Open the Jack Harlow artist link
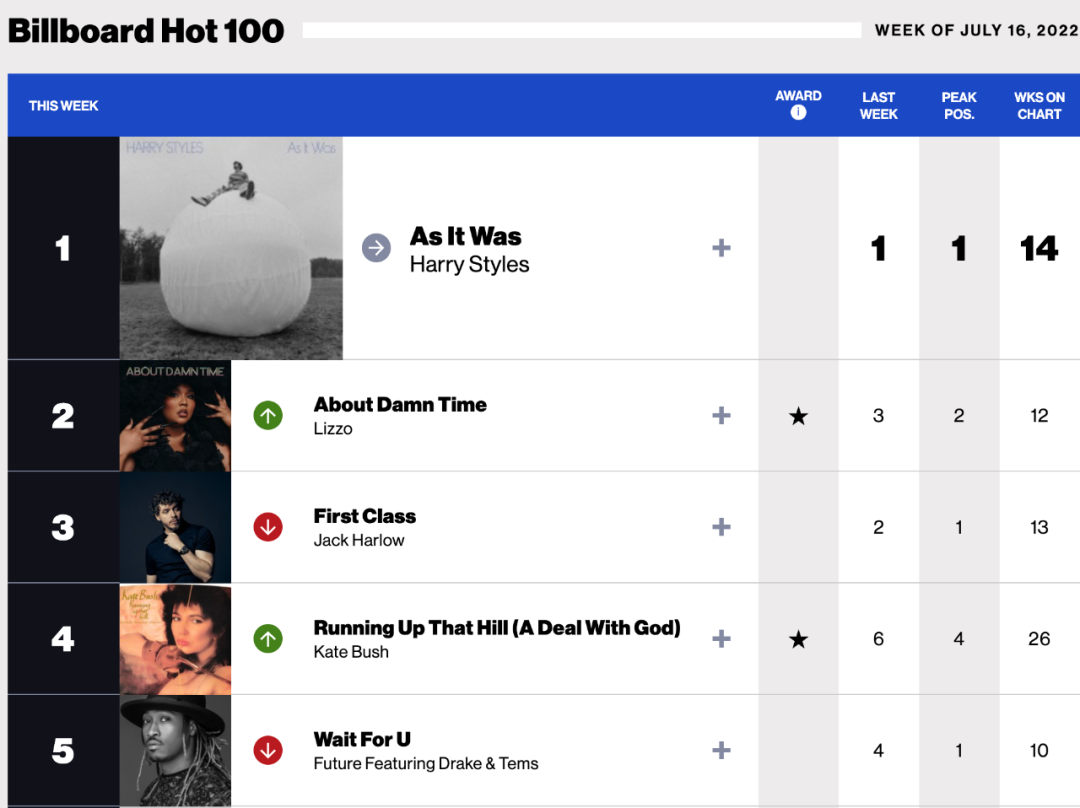This screenshot has width=1080, height=808. coord(359,540)
